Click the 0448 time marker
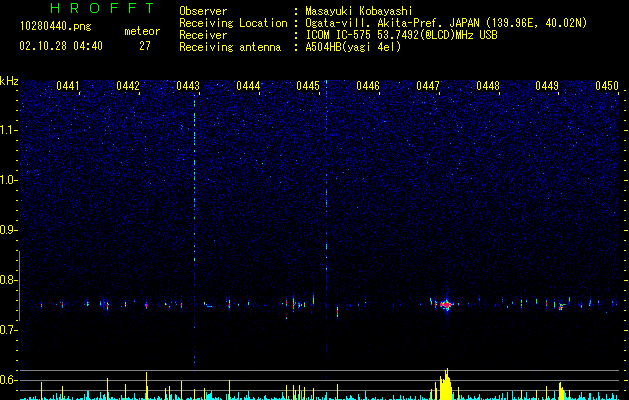 click(x=488, y=86)
